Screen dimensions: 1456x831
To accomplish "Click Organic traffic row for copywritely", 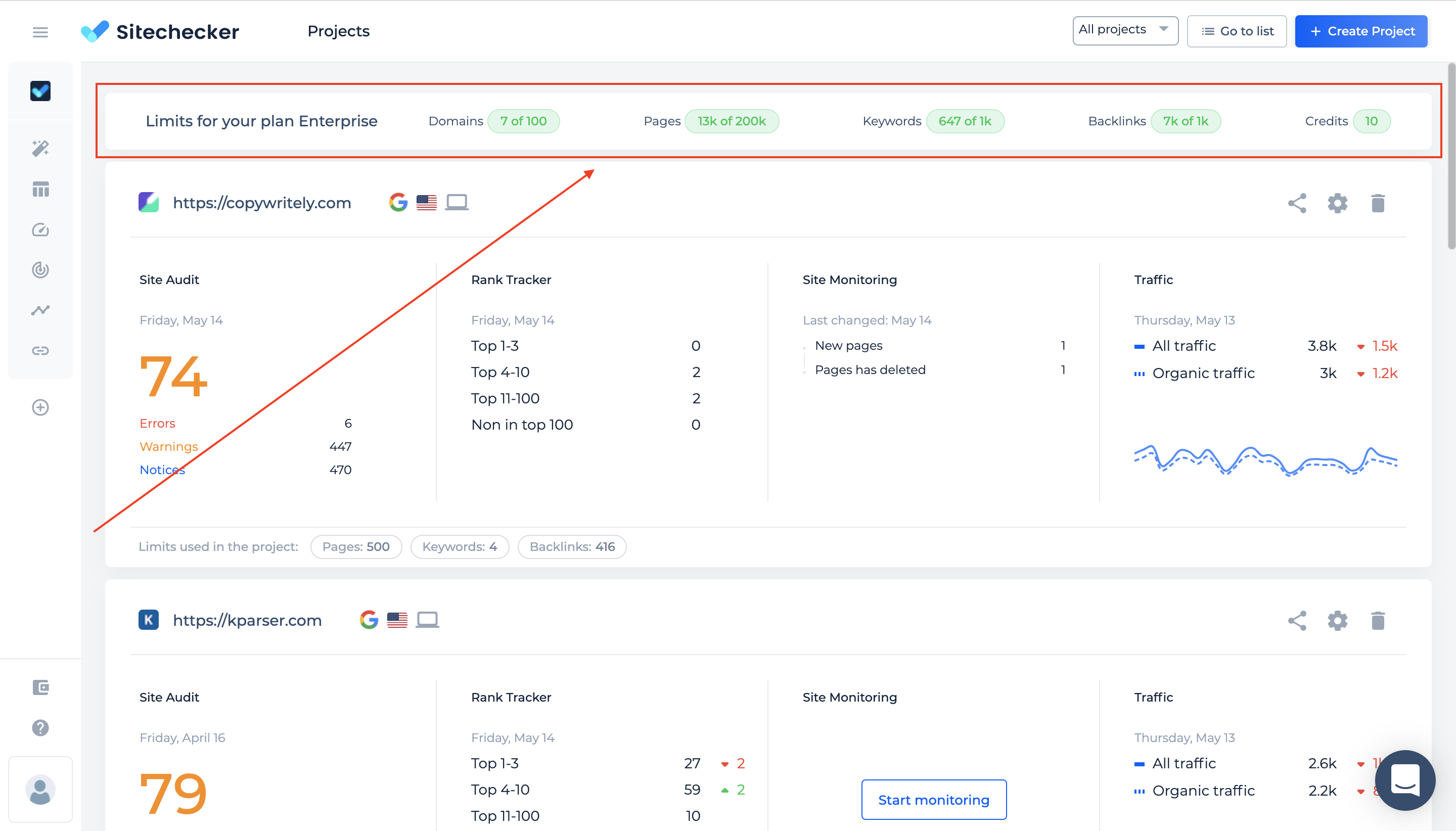I will [x=1265, y=373].
